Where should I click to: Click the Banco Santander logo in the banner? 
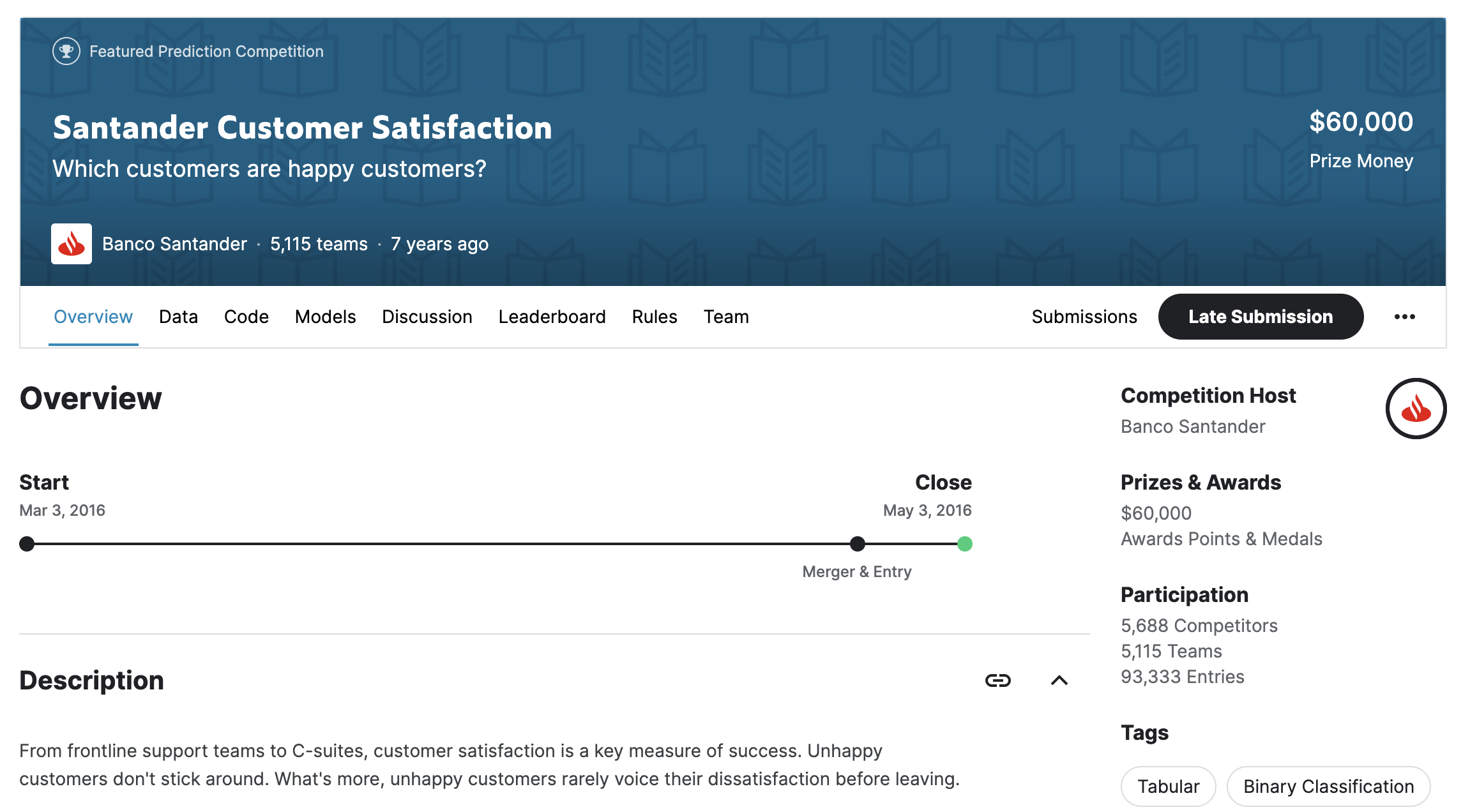(x=72, y=244)
